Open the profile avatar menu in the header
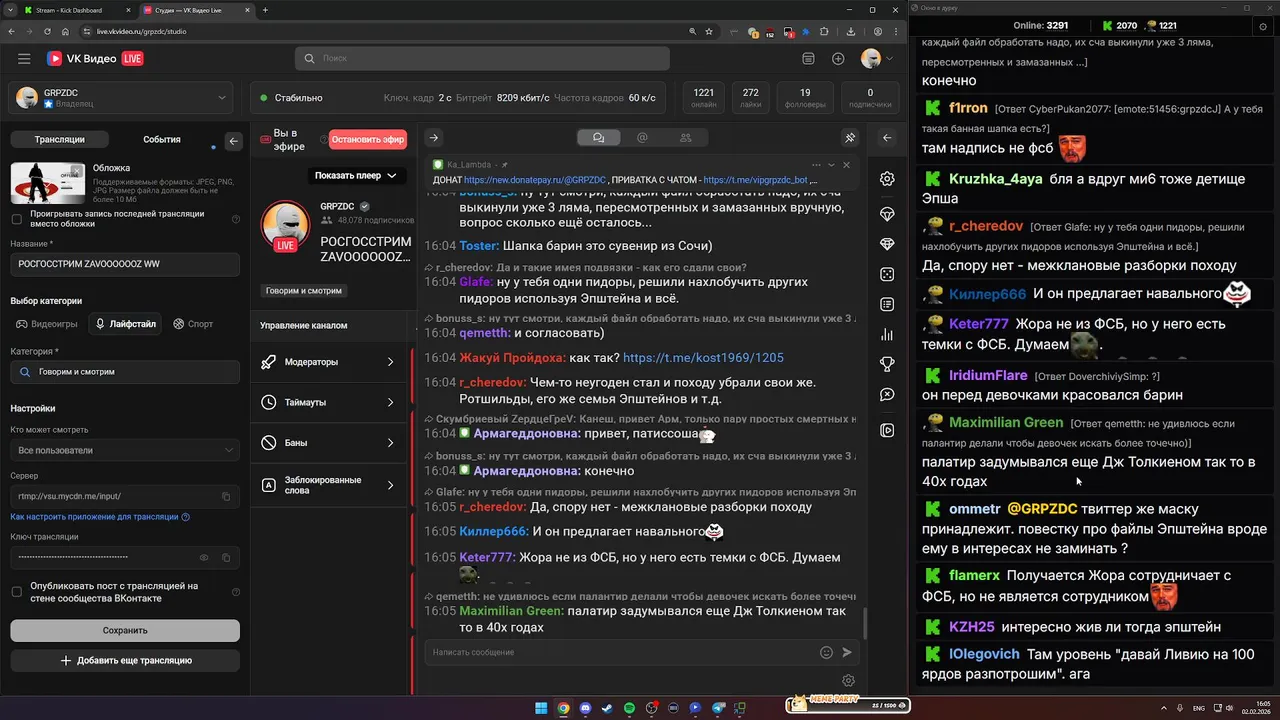This screenshot has width=1280, height=720. click(x=877, y=59)
